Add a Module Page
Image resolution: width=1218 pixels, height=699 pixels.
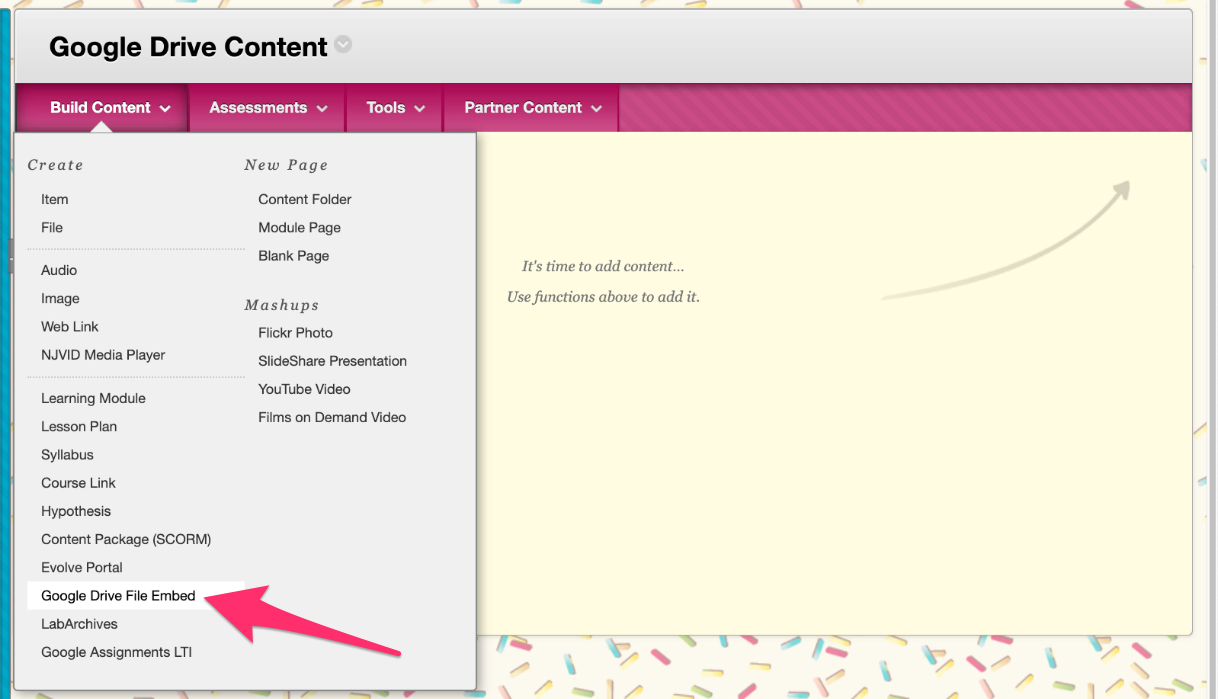(299, 227)
